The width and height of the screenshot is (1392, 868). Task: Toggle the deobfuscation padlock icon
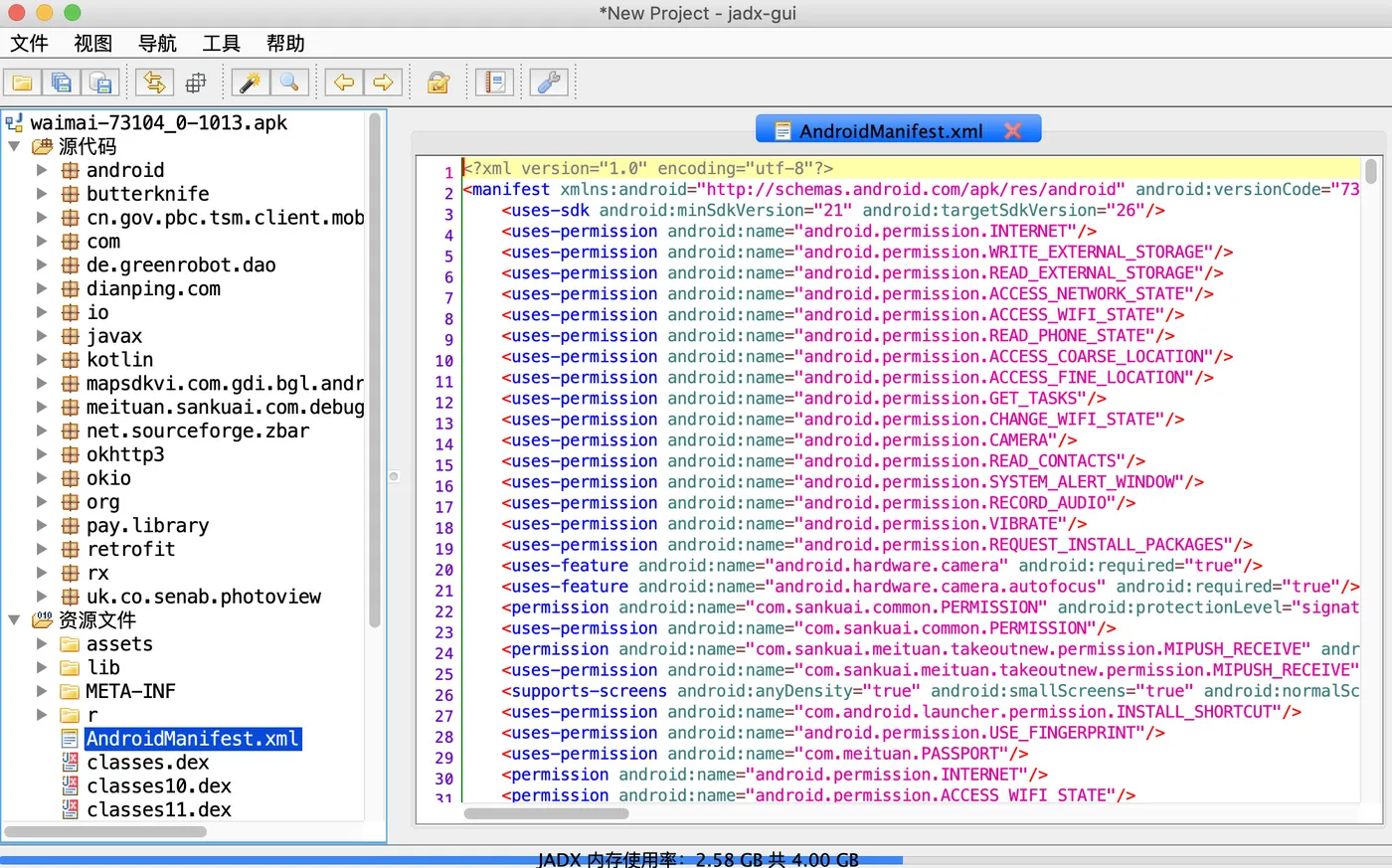438,83
